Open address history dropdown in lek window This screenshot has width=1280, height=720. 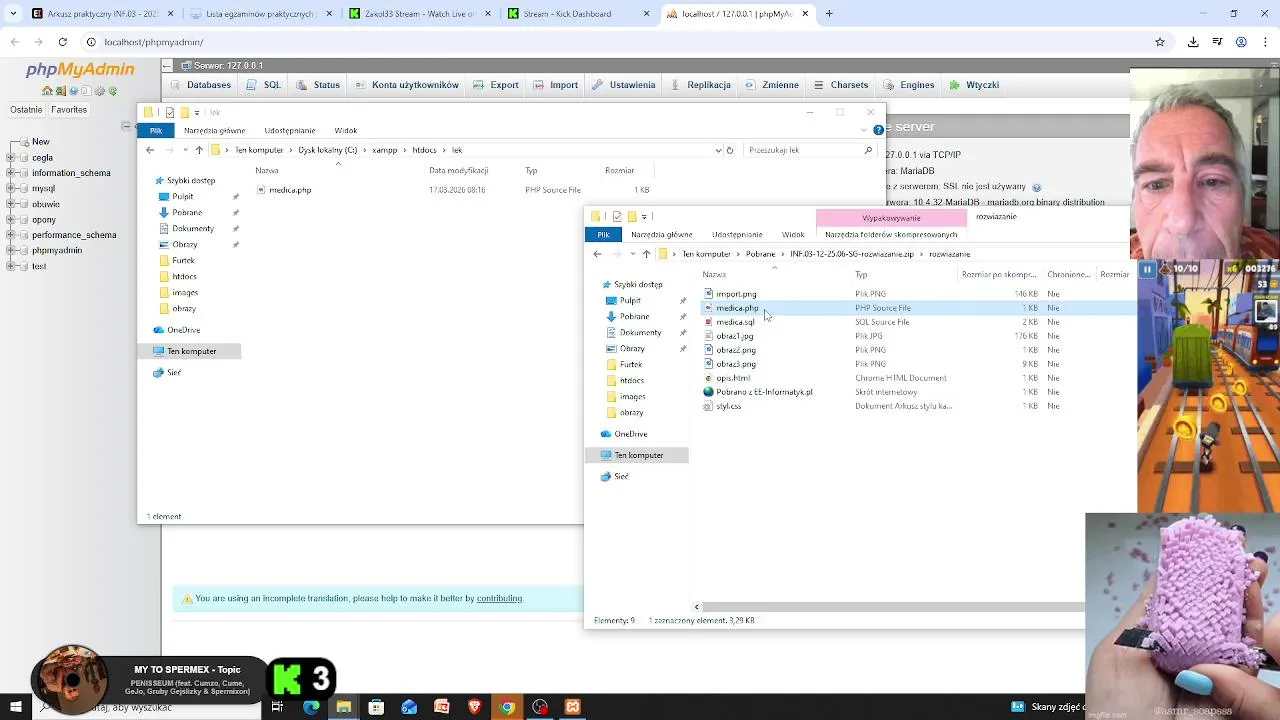pyautogui.click(x=718, y=150)
